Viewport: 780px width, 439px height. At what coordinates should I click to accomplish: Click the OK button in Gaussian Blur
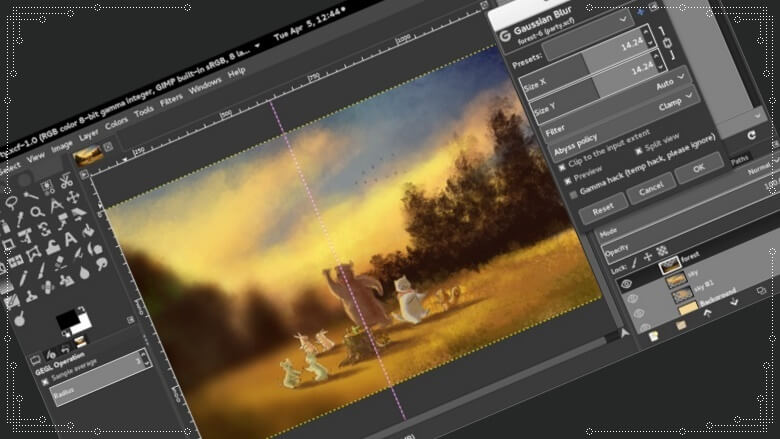pyautogui.click(x=698, y=168)
